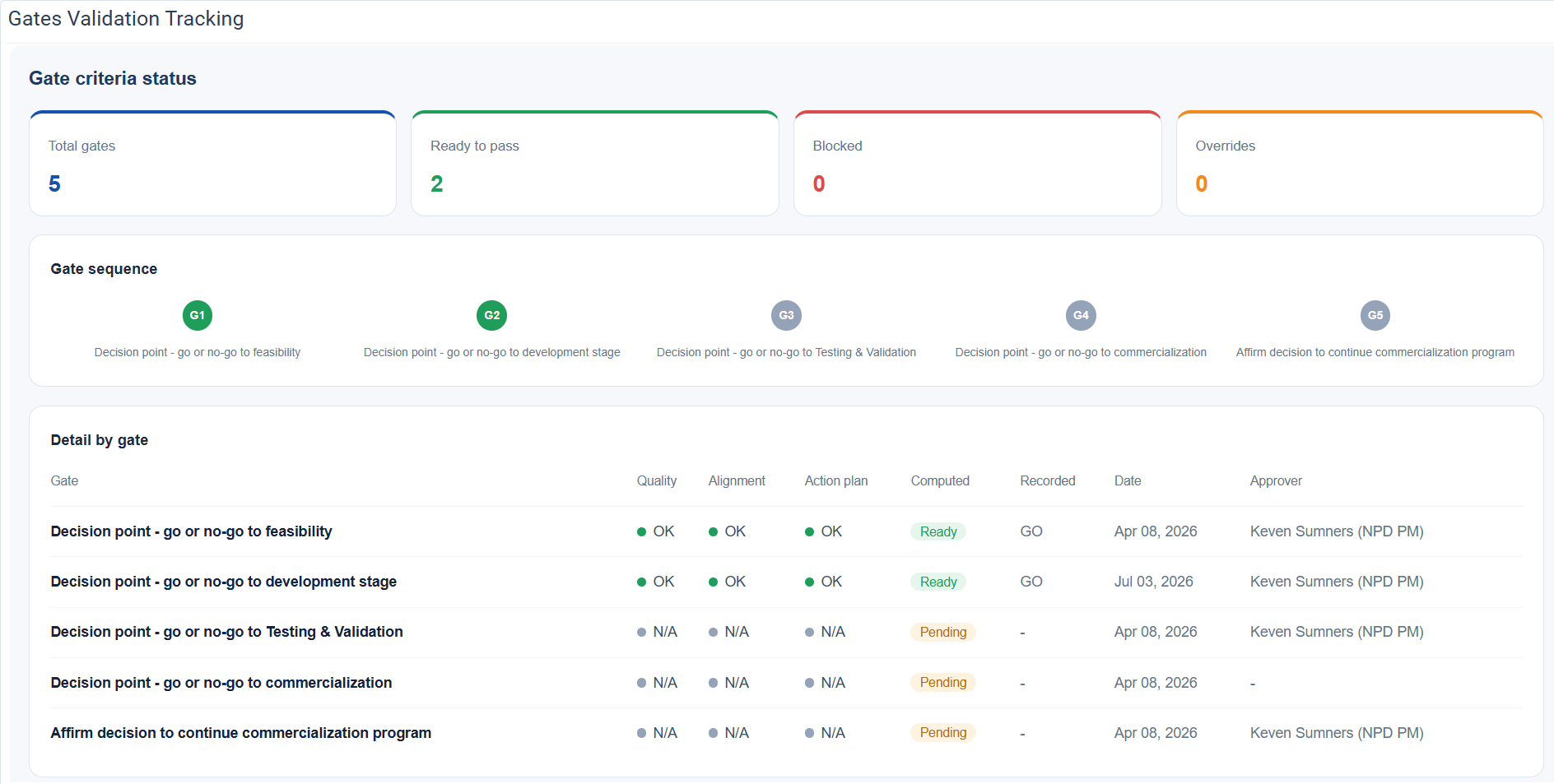Click the Detail by gate heading
1554x784 pixels.
(x=100, y=440)
